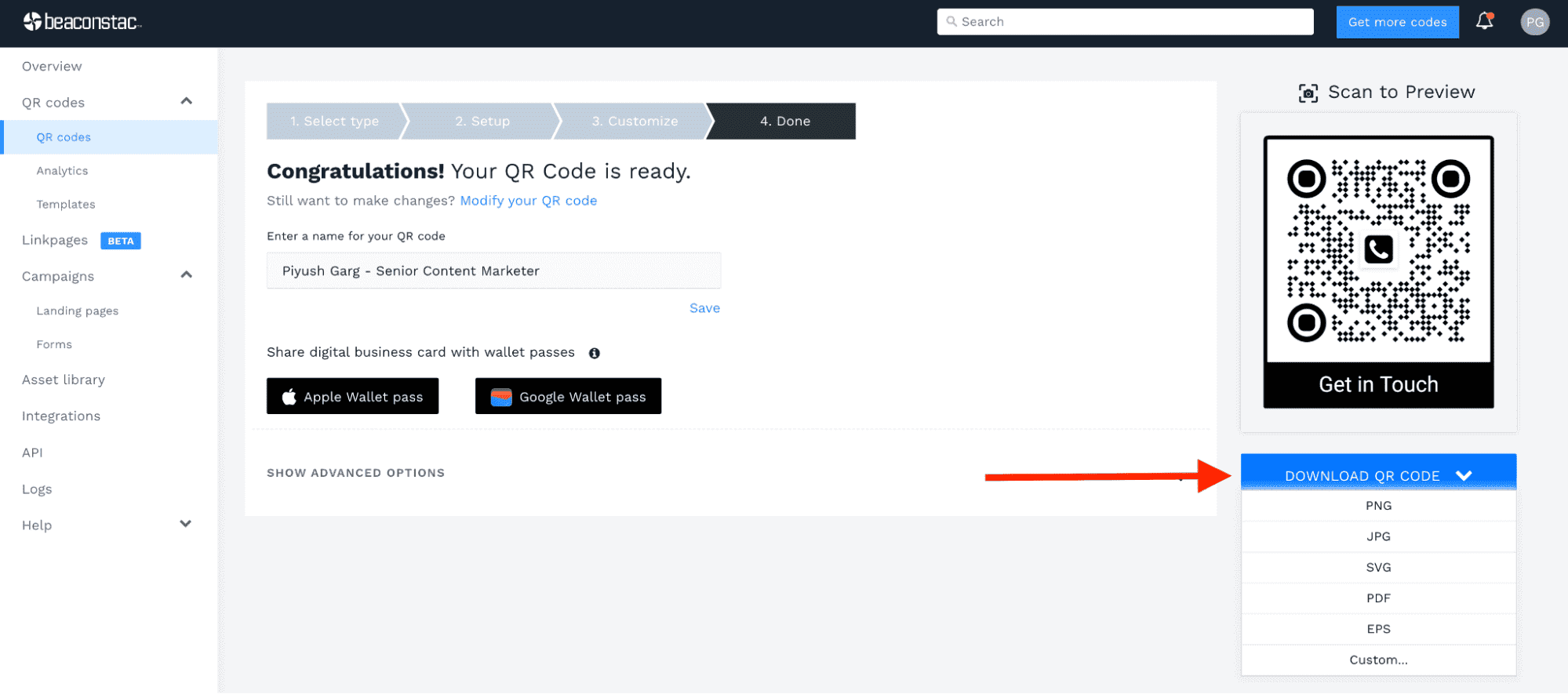
Task: Choose Custom... download option
Action: click(1378, 660)
